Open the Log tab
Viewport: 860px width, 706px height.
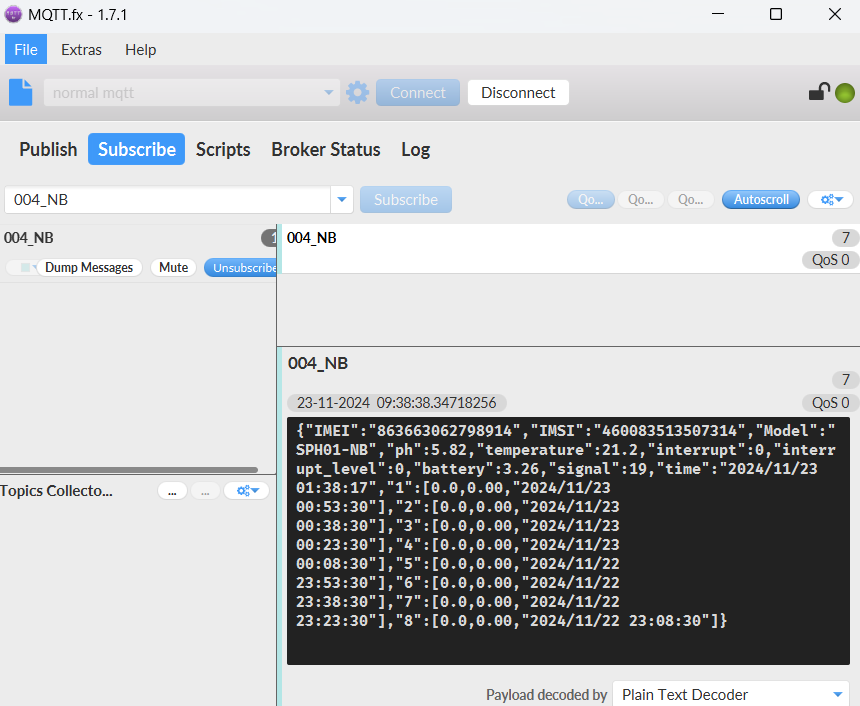click(416, 149)
